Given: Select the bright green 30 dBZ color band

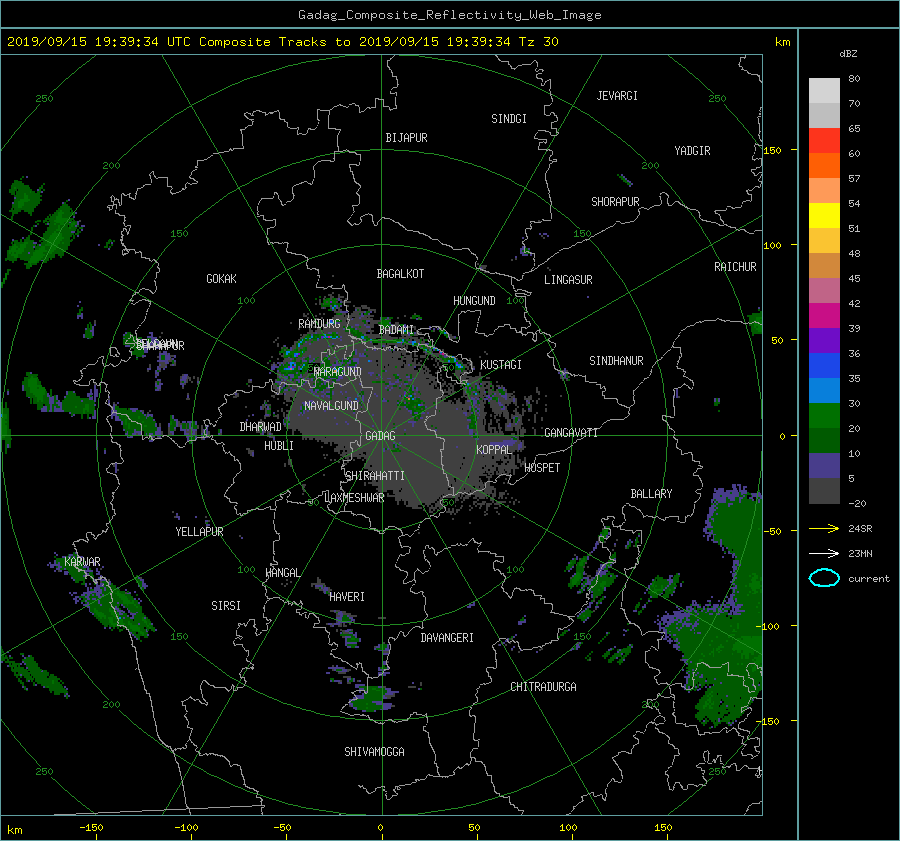Looking at the screenshot, I should point(824,416).
